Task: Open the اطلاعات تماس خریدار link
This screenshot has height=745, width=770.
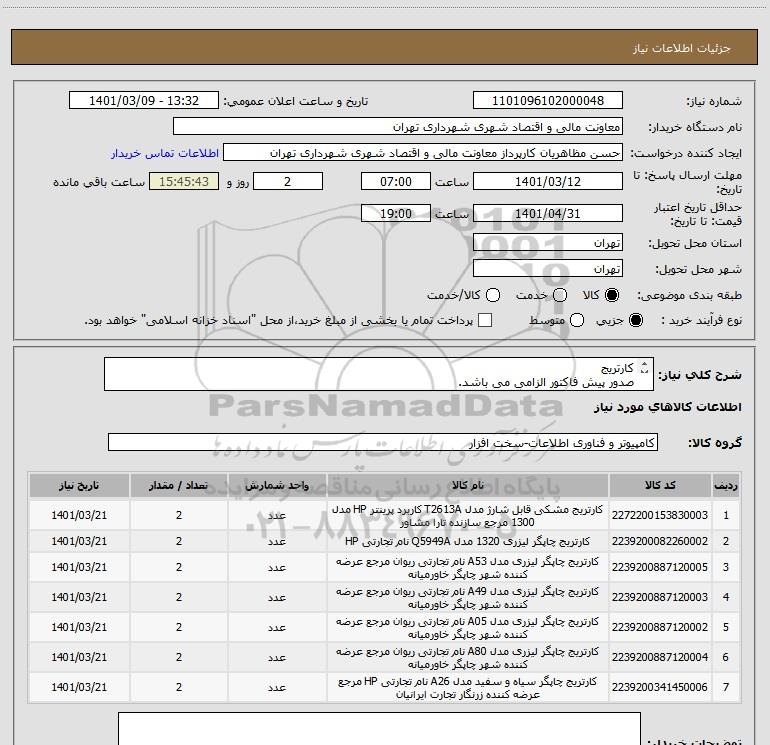Action: click(165, 153)
